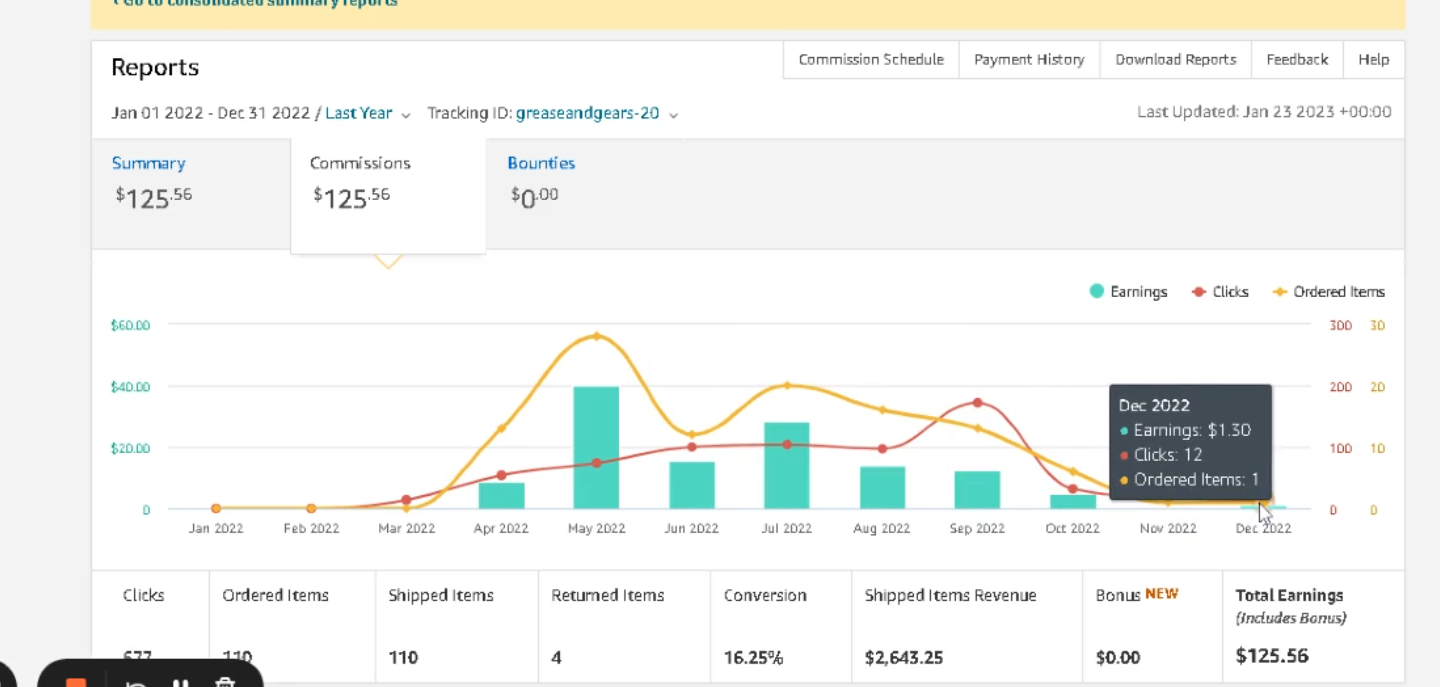Image resolution: width=1440 pixels, height=687 pixels.
Task: Click the $125.56 total earnings value
Action: point(1272,656)
